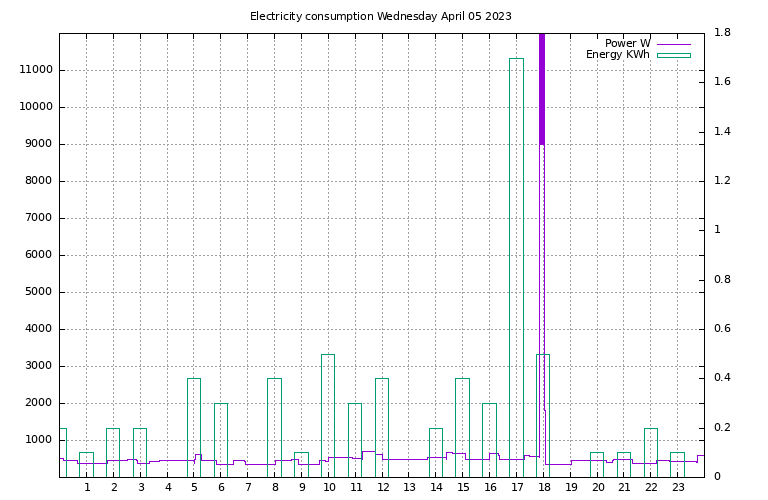Click hour label '2' on the x-axis
This screenshot has height=500, width=768.
click(x=114, y=487)
